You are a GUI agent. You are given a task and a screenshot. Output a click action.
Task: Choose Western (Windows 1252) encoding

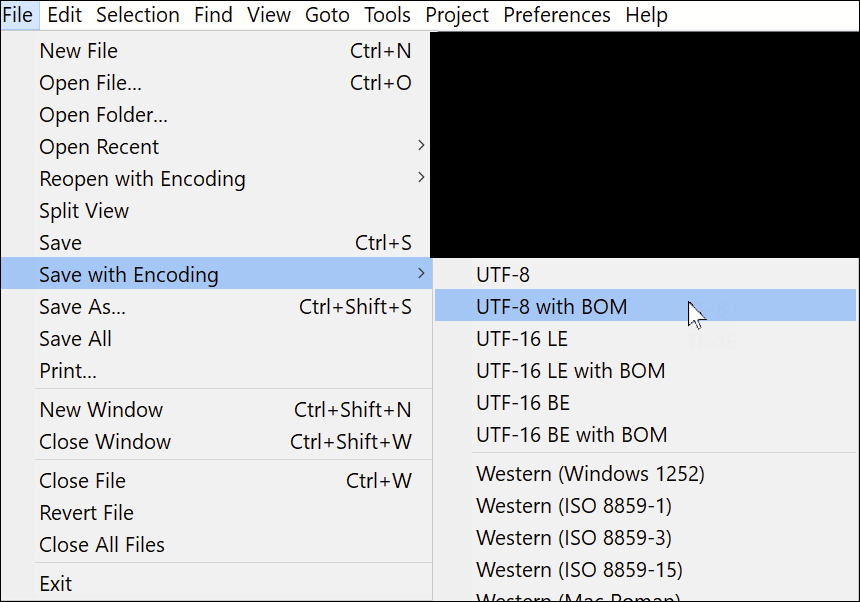[x=590, y=474]
